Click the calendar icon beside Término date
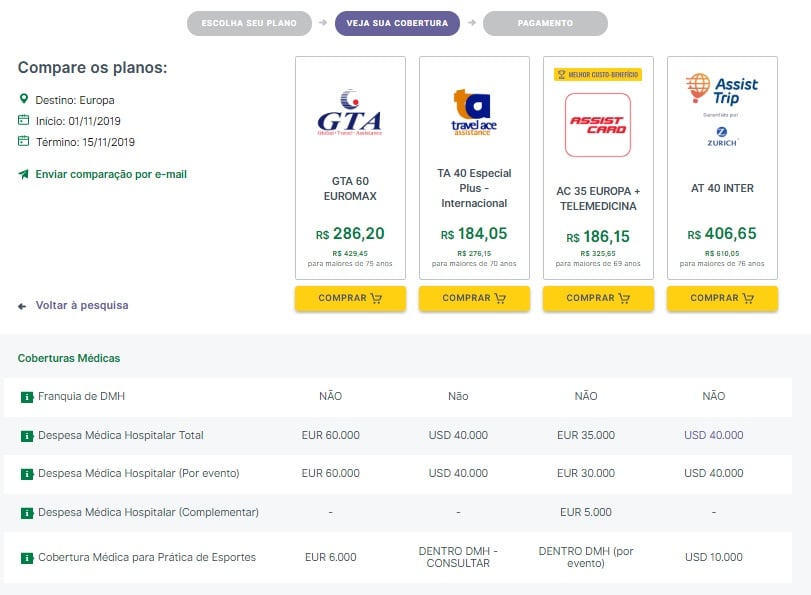Viewport: 811px width, 595px height. click(24, 141)
